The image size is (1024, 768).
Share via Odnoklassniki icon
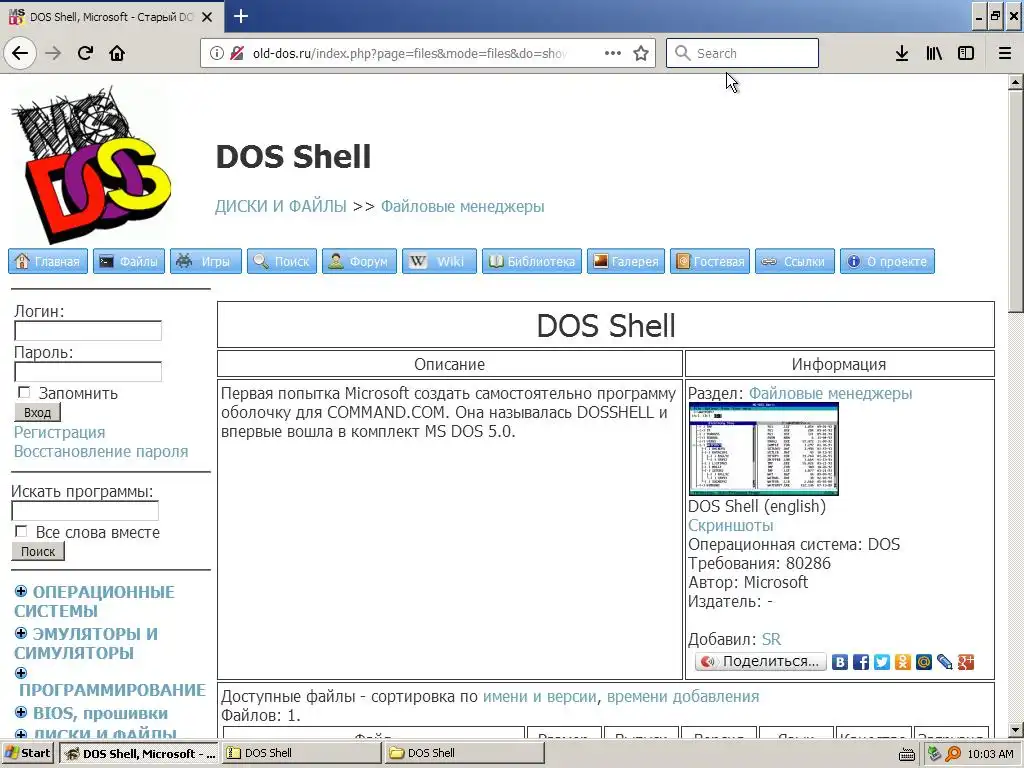(903, 662)
